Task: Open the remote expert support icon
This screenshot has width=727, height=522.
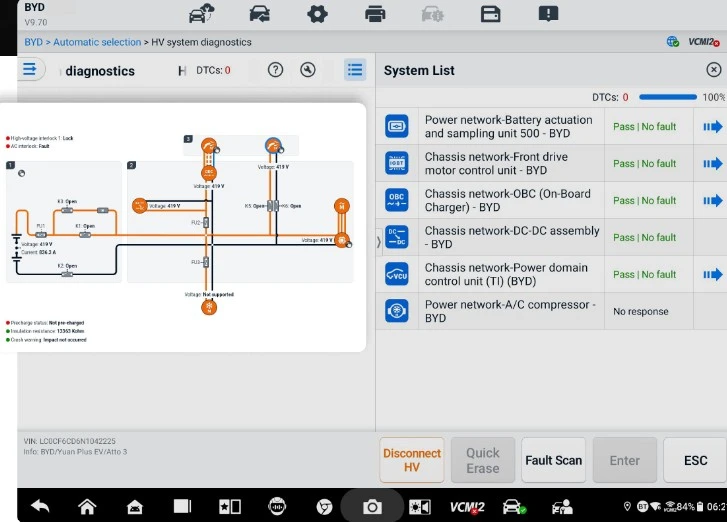Action: click(562, 507)
